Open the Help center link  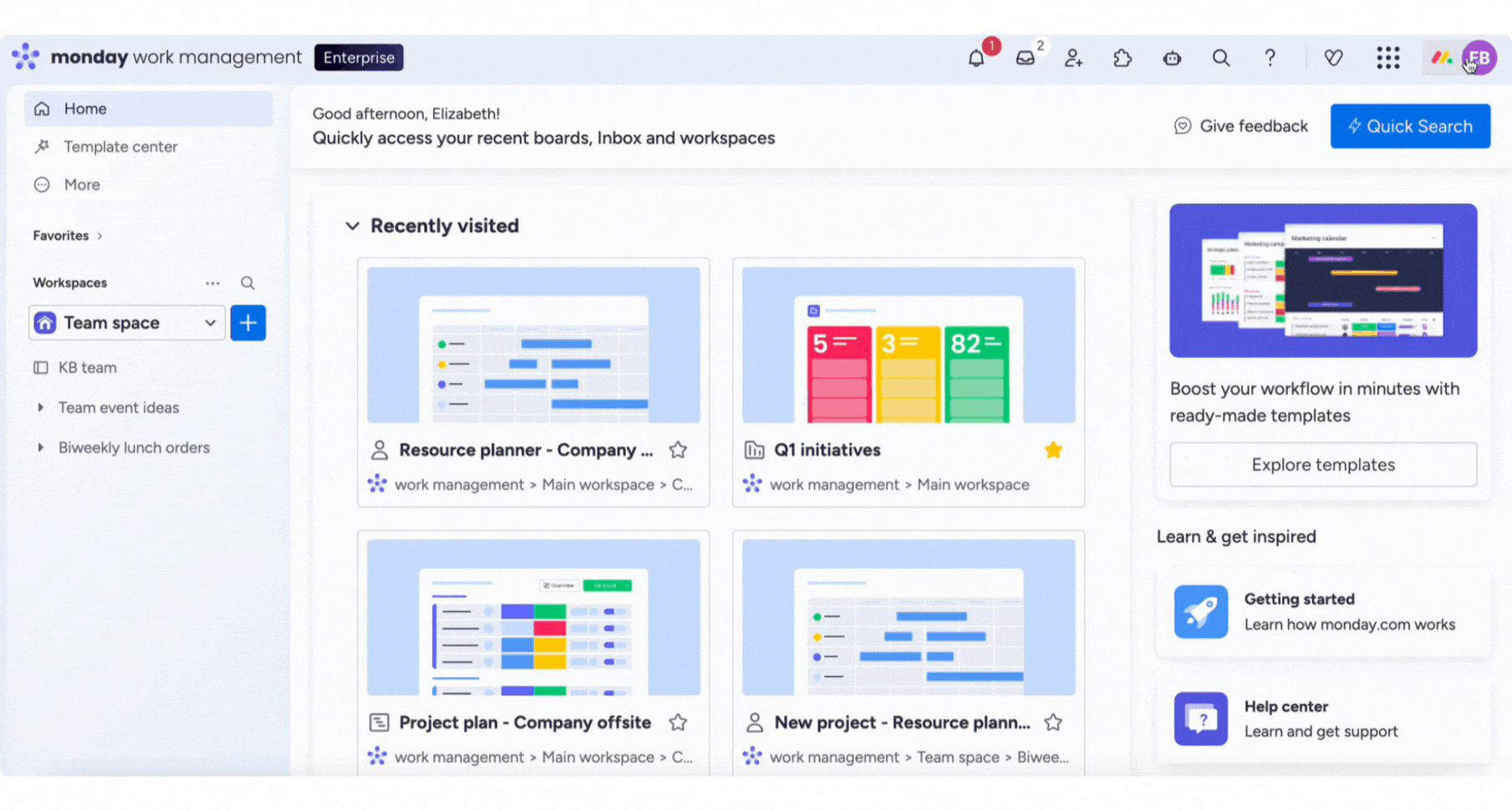[x=1323, y=719]
